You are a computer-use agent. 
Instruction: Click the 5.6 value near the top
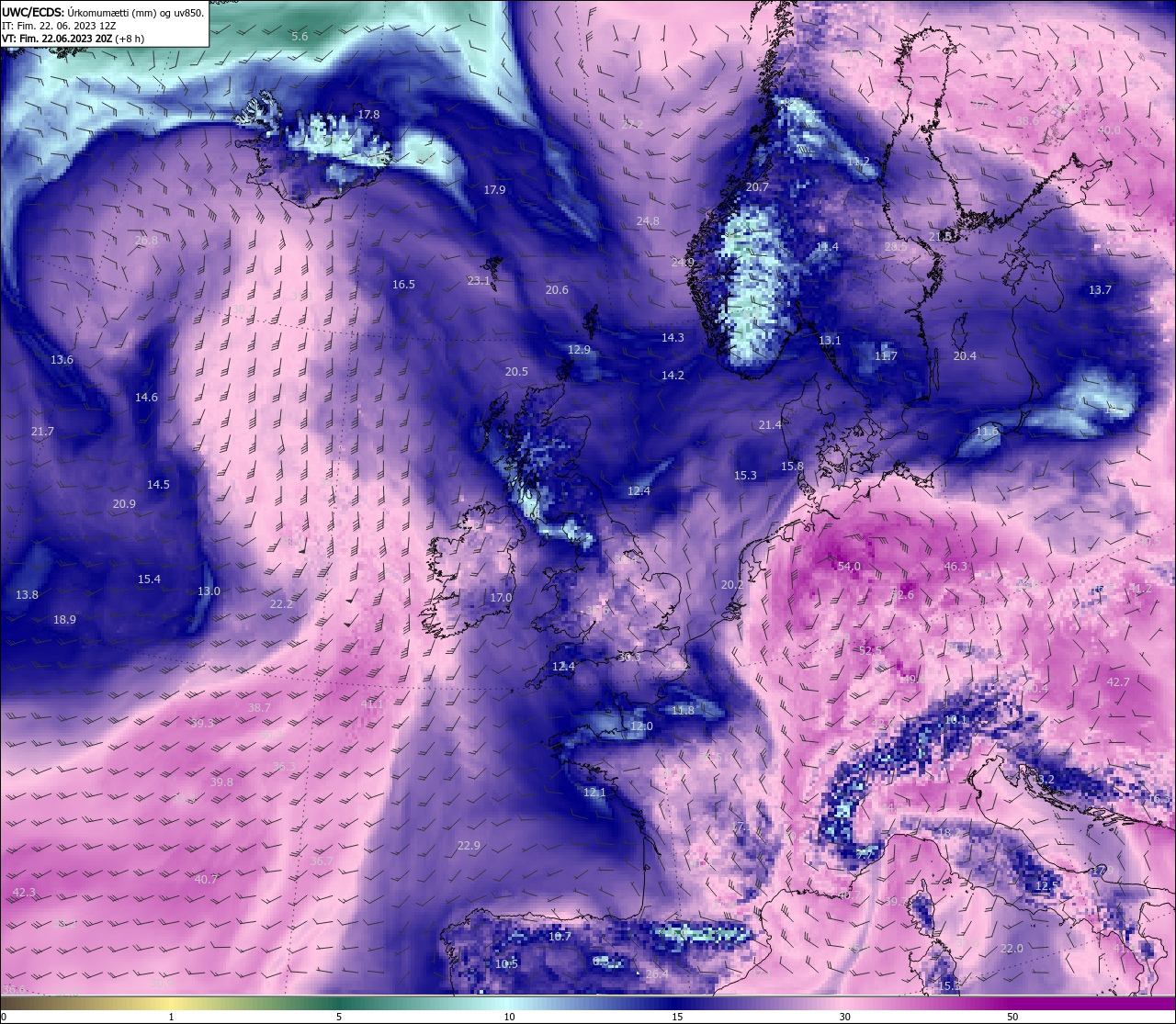click(x=300, y=36)
